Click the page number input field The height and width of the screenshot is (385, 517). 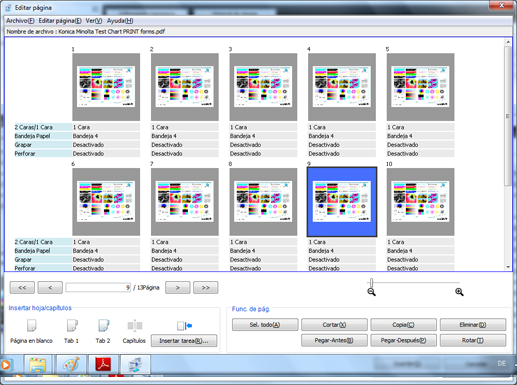click(x=98, y=287)
